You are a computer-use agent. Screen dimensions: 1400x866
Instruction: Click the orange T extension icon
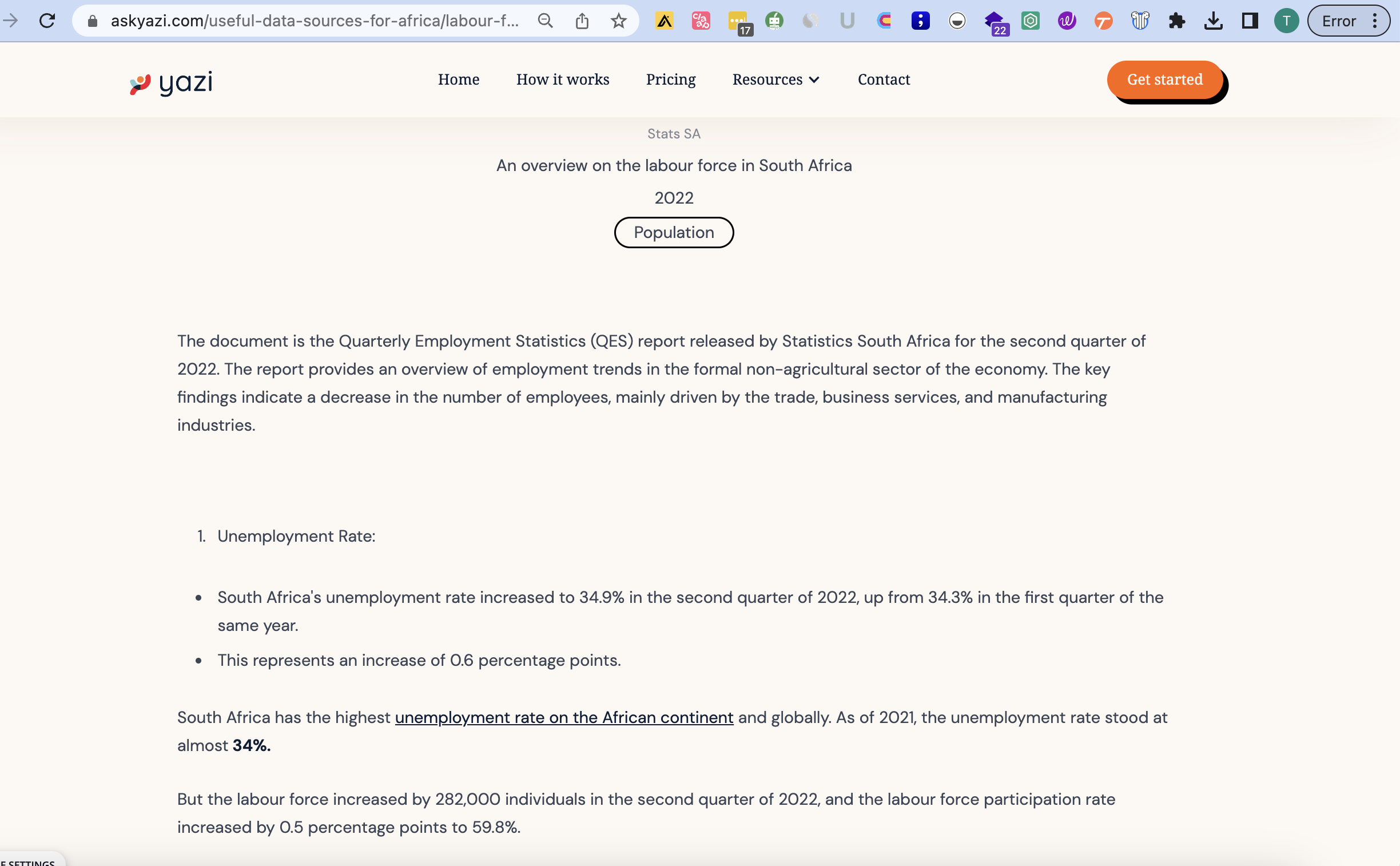[1103, 21]
